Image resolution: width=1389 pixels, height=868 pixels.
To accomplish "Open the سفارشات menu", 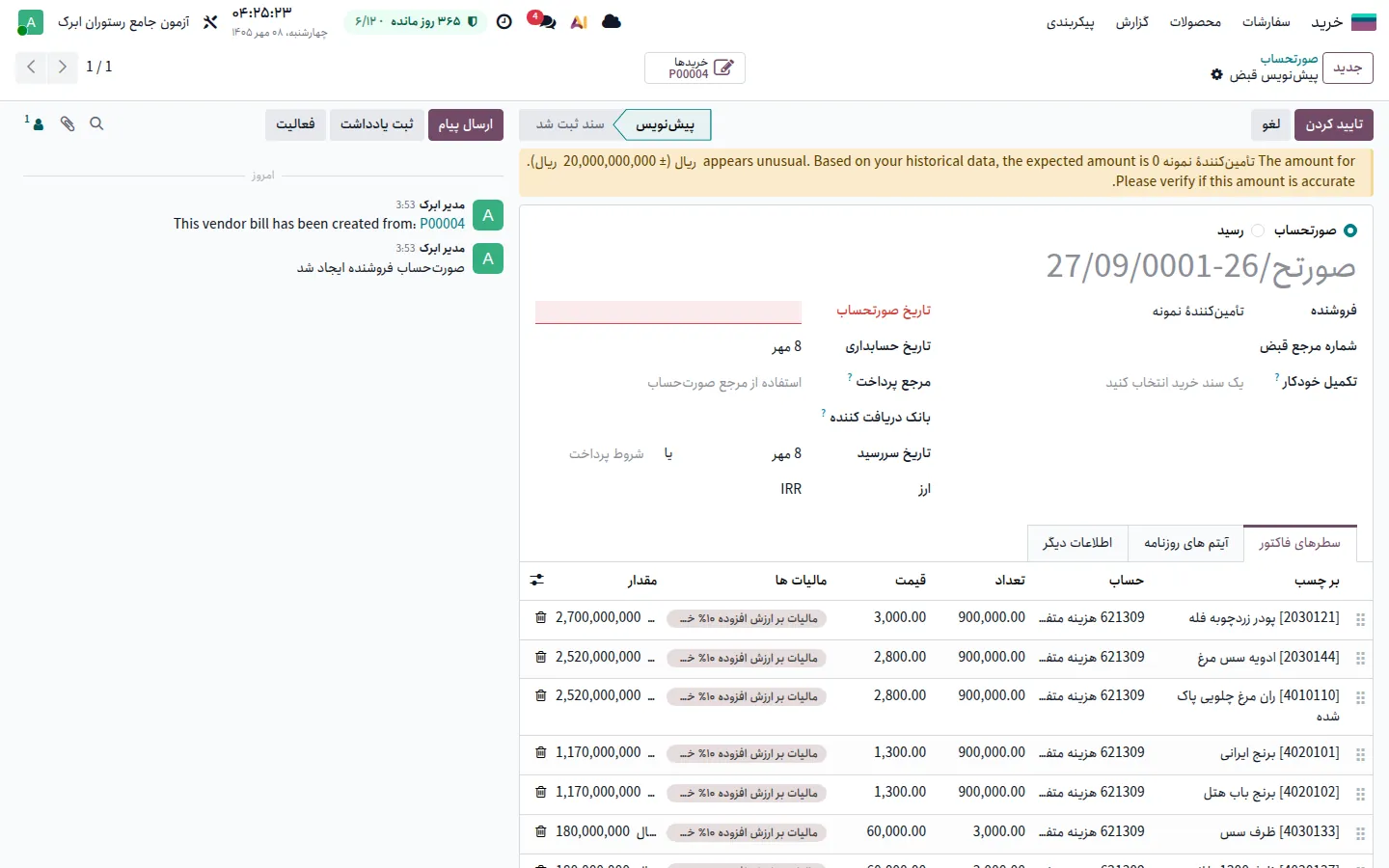I will pyautogui.click(x=1266, y=21).
